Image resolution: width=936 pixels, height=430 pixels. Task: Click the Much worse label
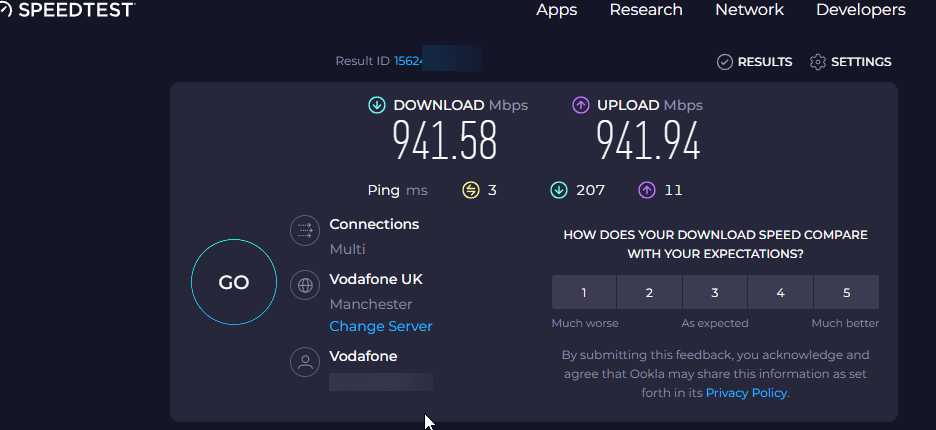(585, 324)
